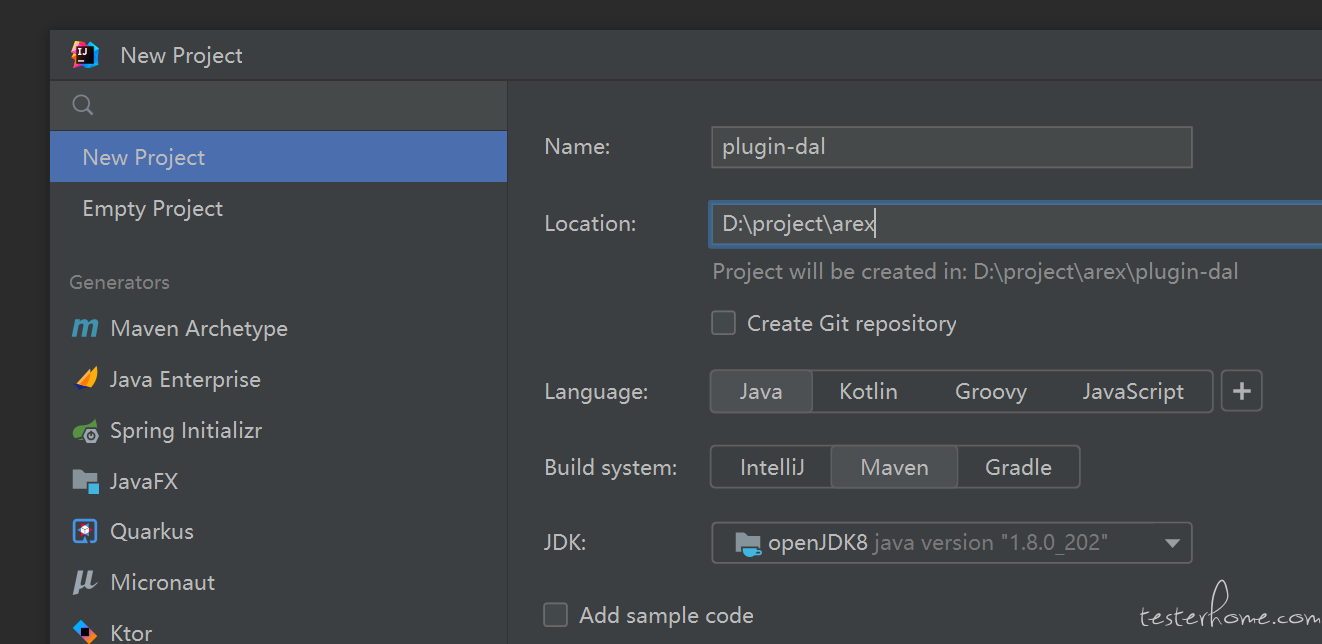Select Spring Initializr in generators list
The height and width of the screenshot is (644, 1322).
point(279,431)
